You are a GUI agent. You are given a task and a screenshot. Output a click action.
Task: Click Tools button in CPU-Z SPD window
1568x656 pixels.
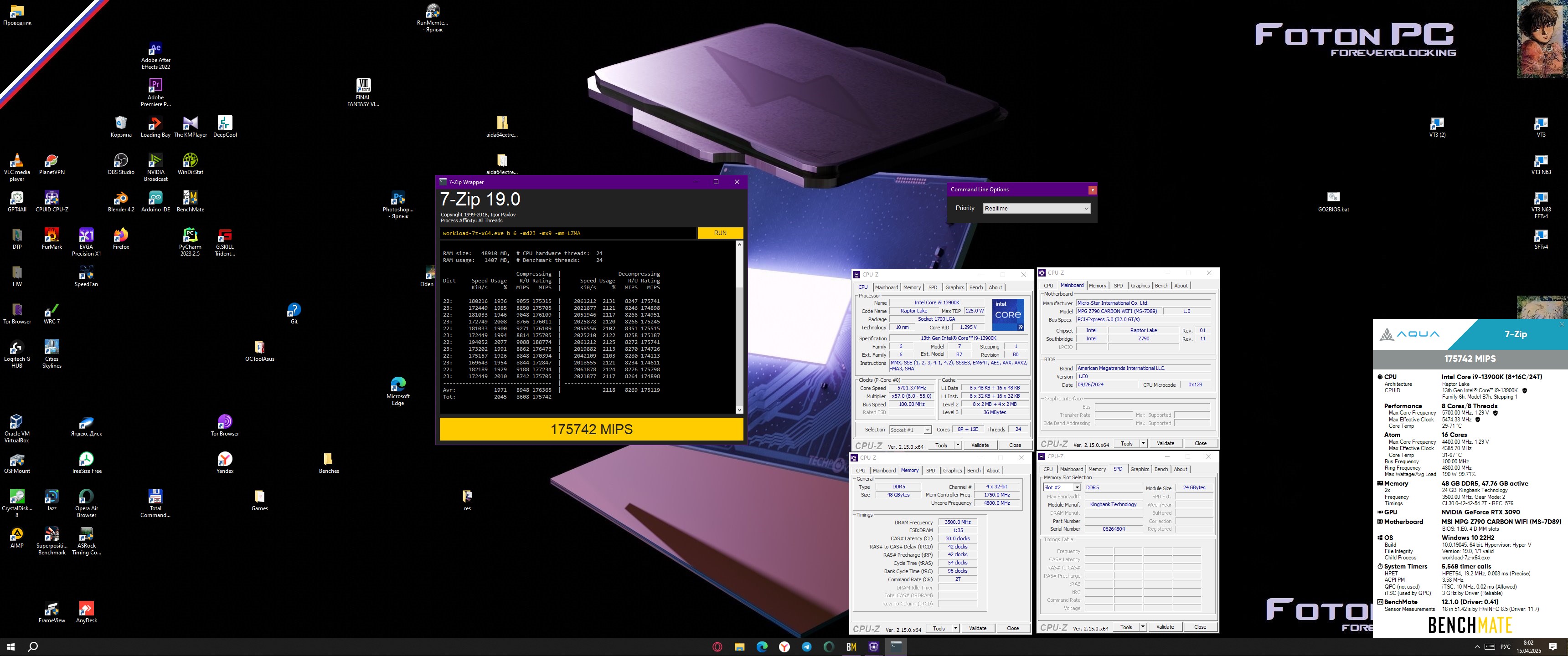pyautogui.click(x=1126, y=626)
